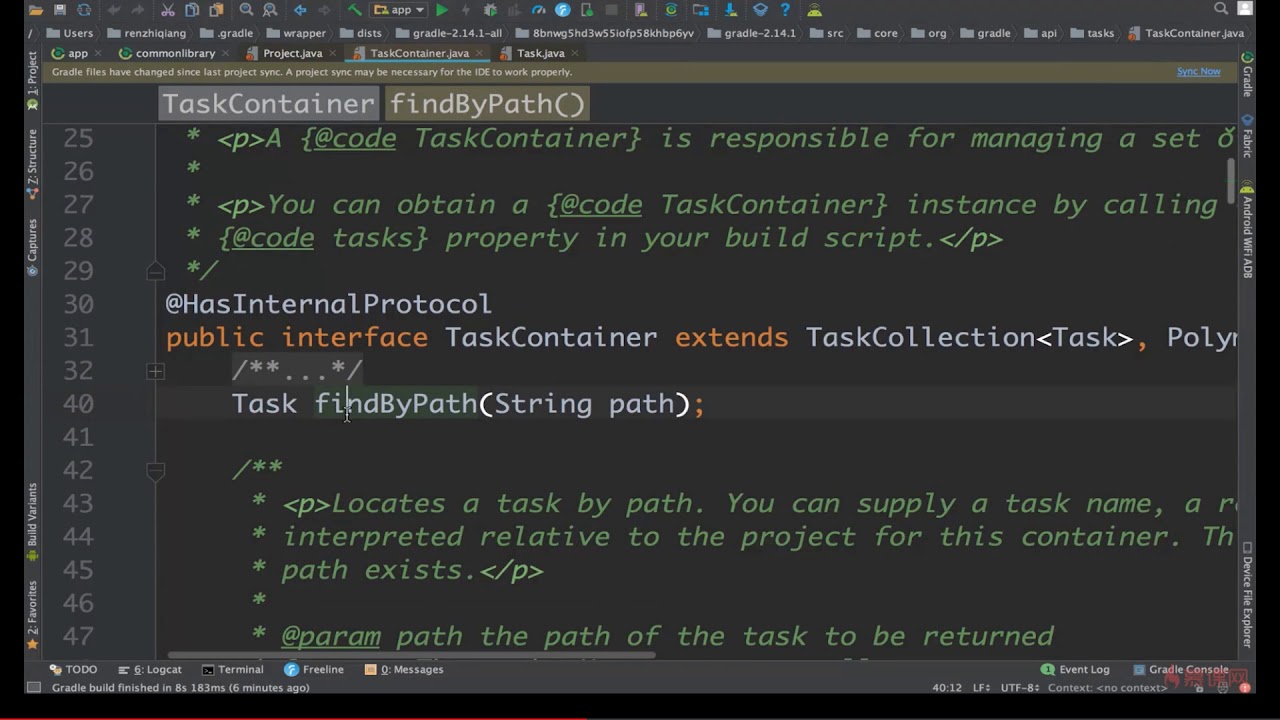
Task: Click the Save All toolbar icon
Action: click(61, 10)
